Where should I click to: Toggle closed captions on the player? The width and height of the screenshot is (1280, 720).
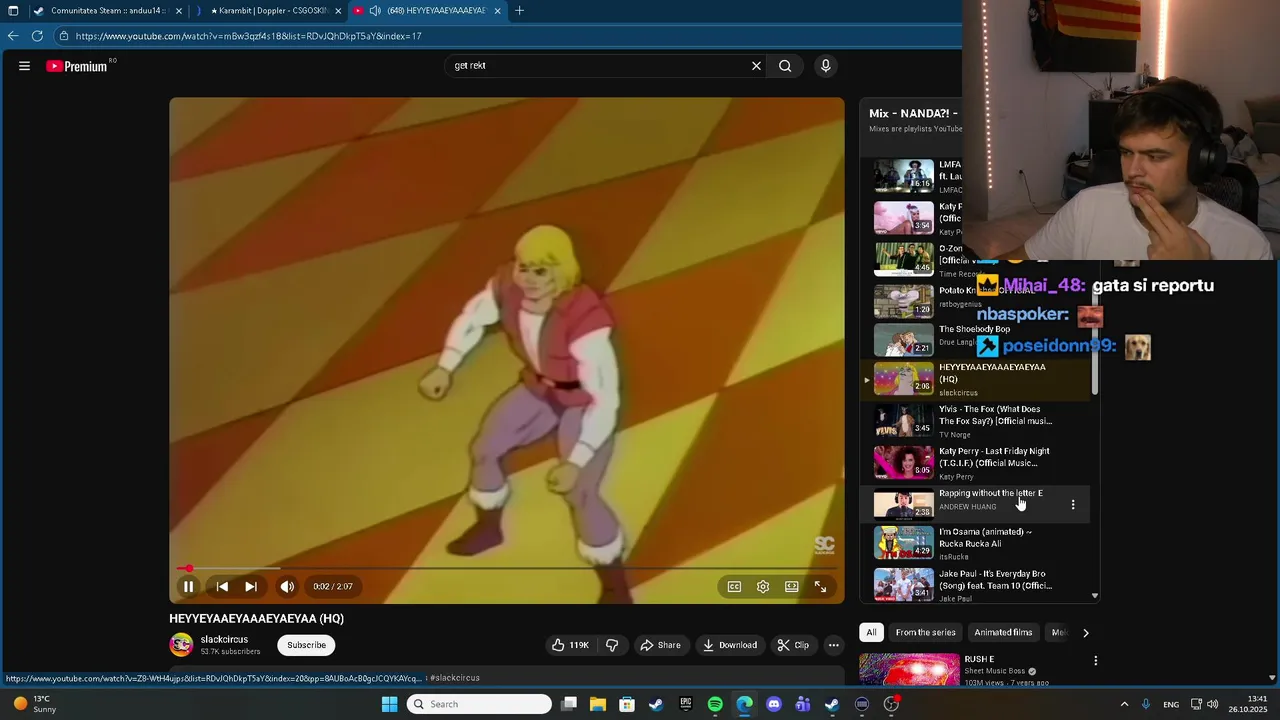click(x=734, y=587)
